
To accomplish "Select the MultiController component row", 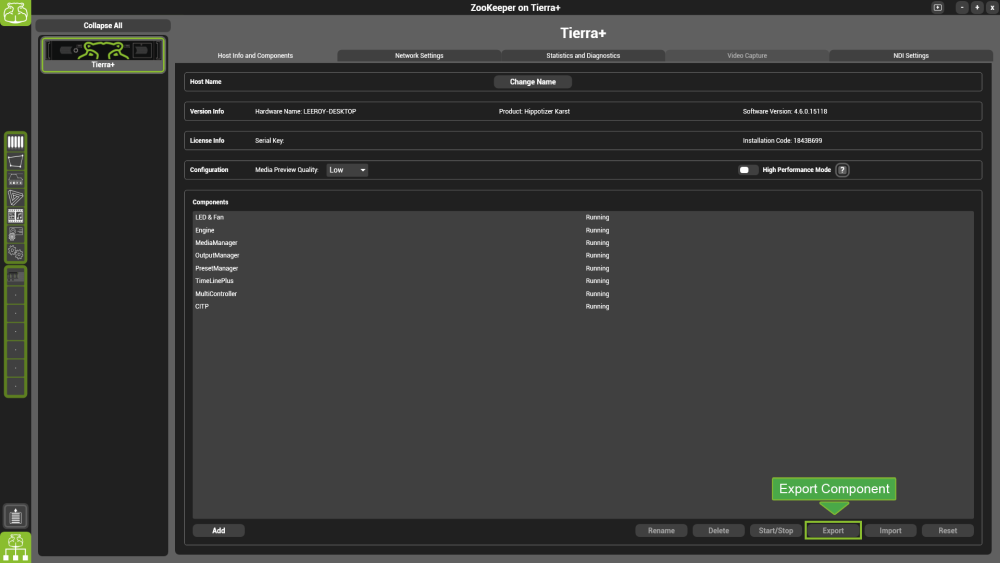I will (583, 294).
